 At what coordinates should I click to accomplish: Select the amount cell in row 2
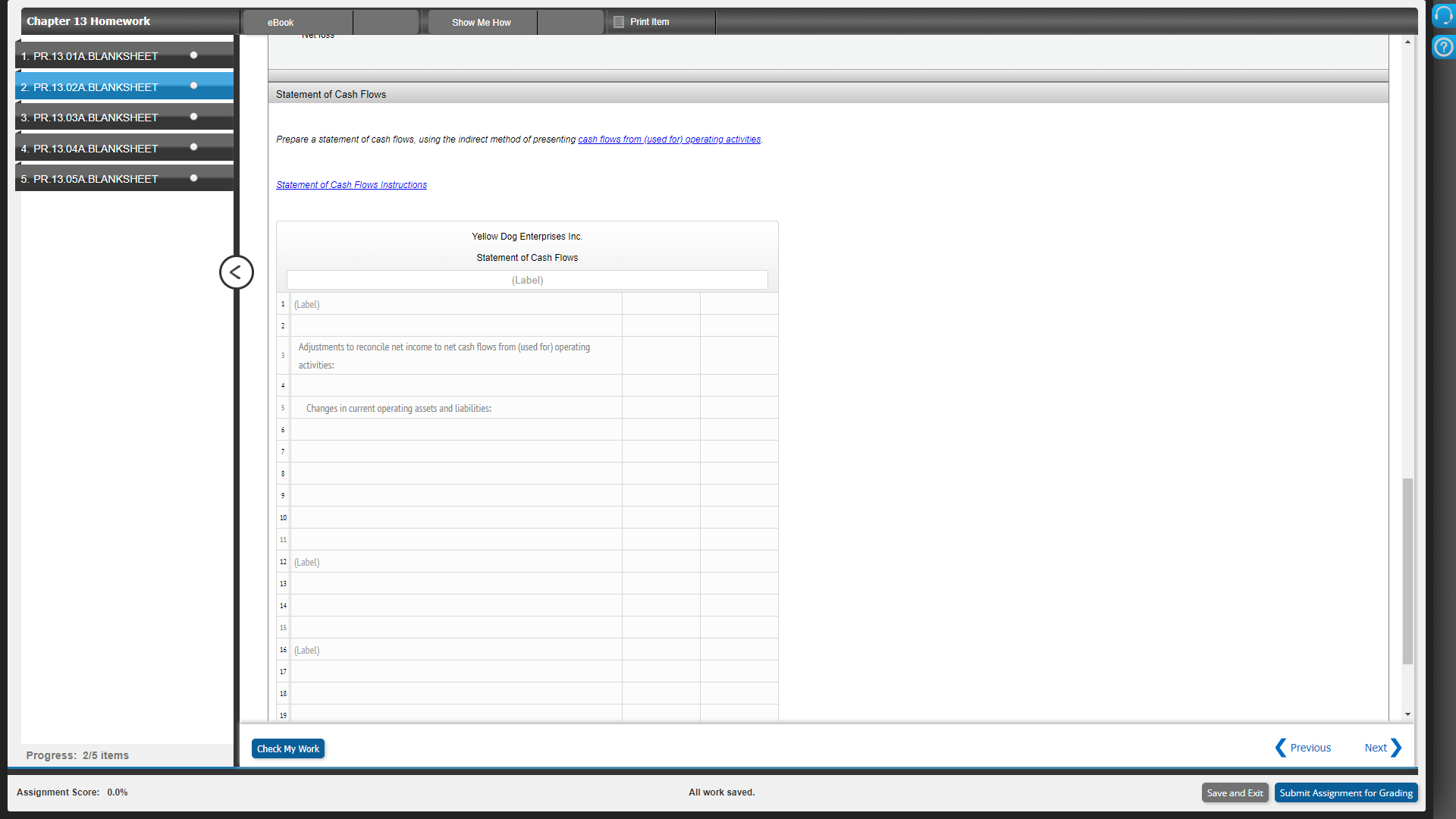(x=661, y=325)
